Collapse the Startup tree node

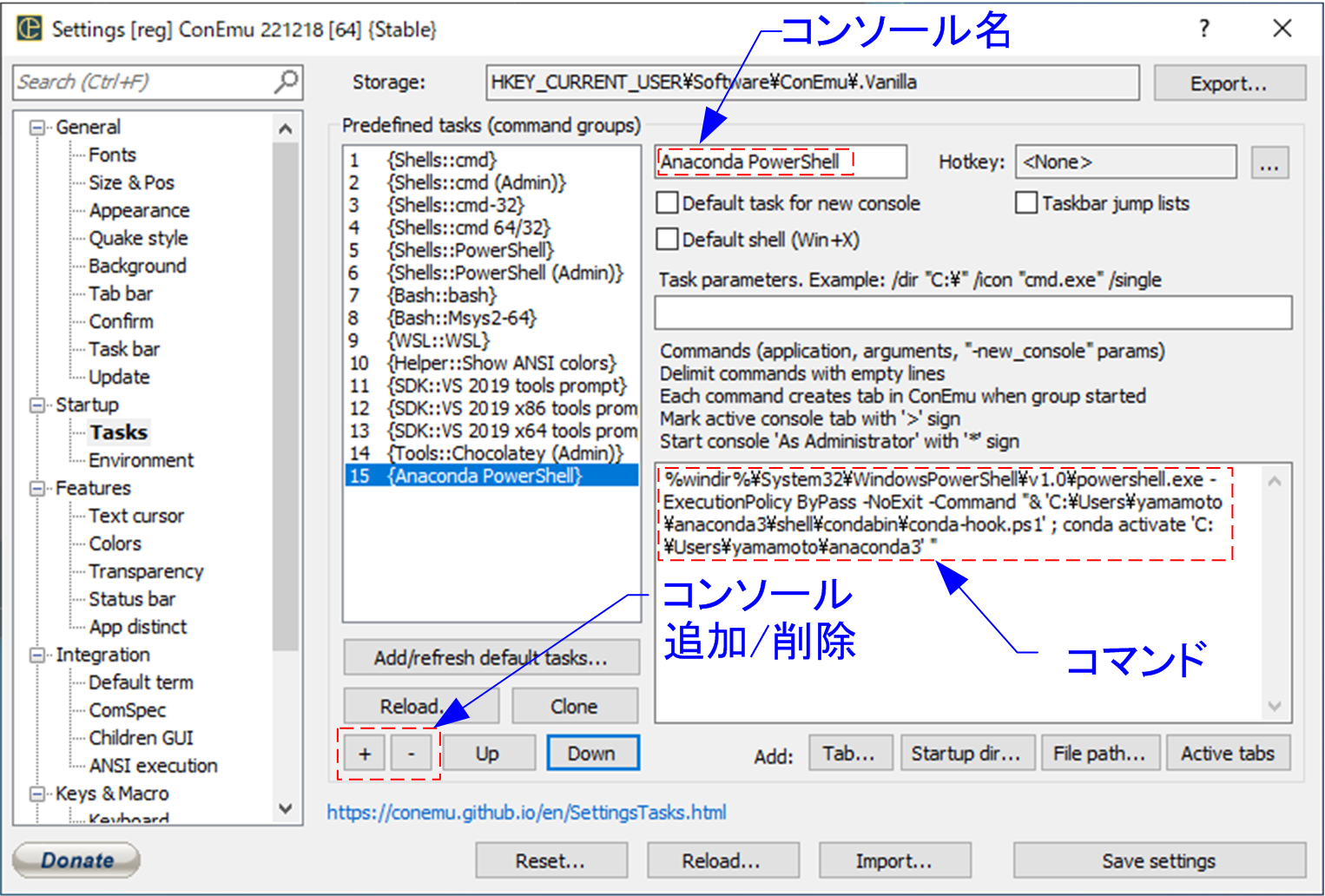pyautogui.click(x=37, y=405)
